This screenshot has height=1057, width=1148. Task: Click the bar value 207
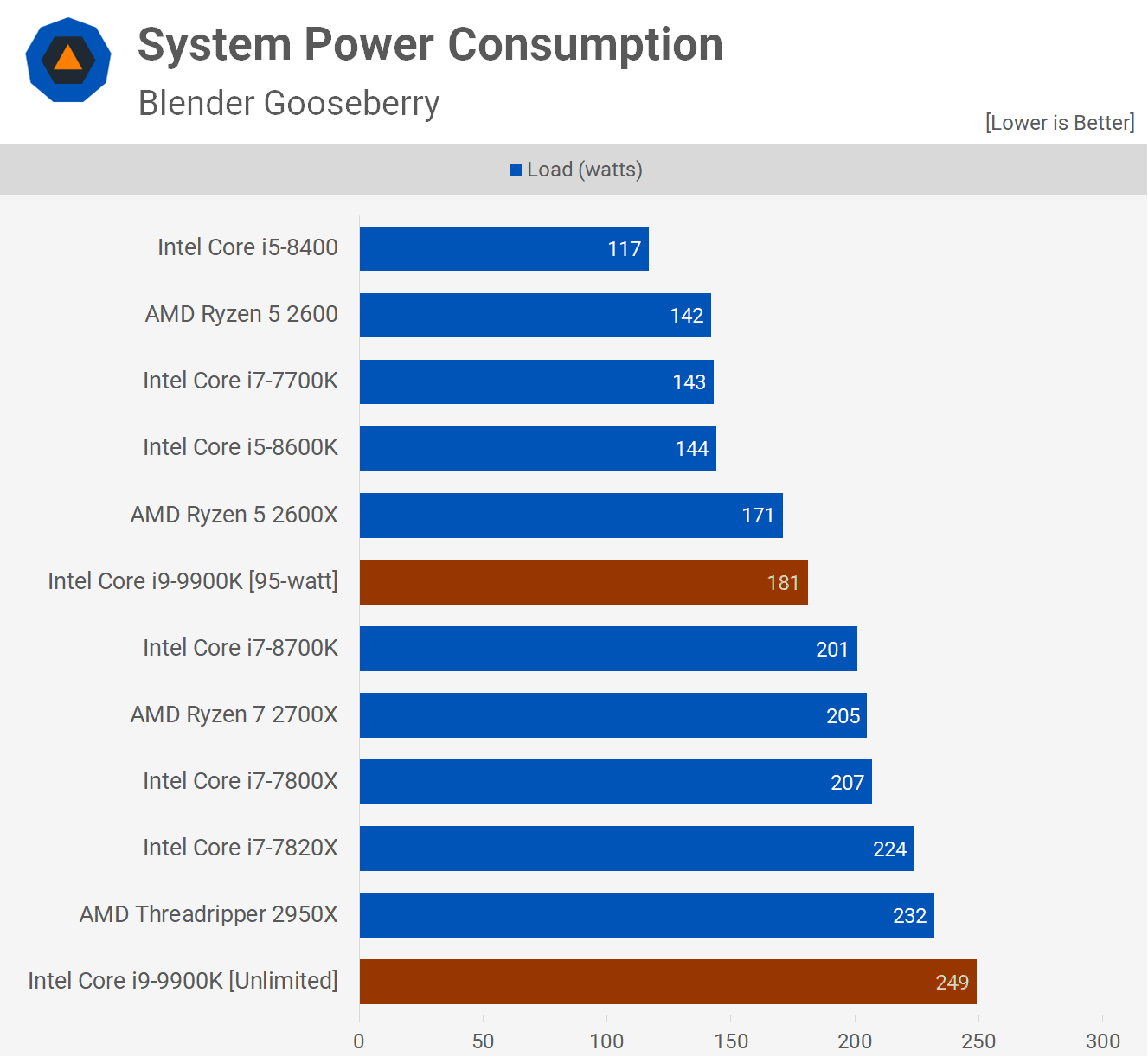click(x=848, y=783)
